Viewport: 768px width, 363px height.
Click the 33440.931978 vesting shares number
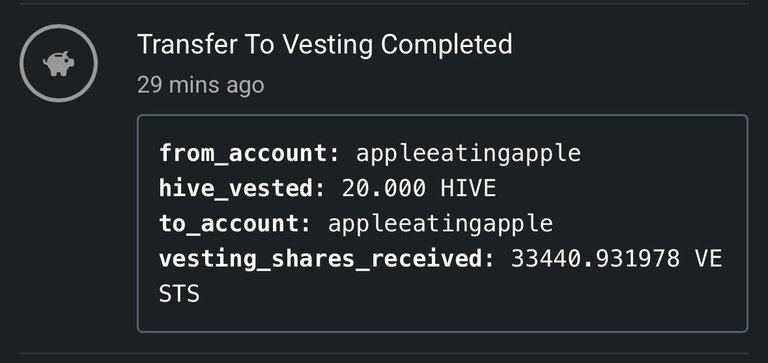click(x=596, y=259)
